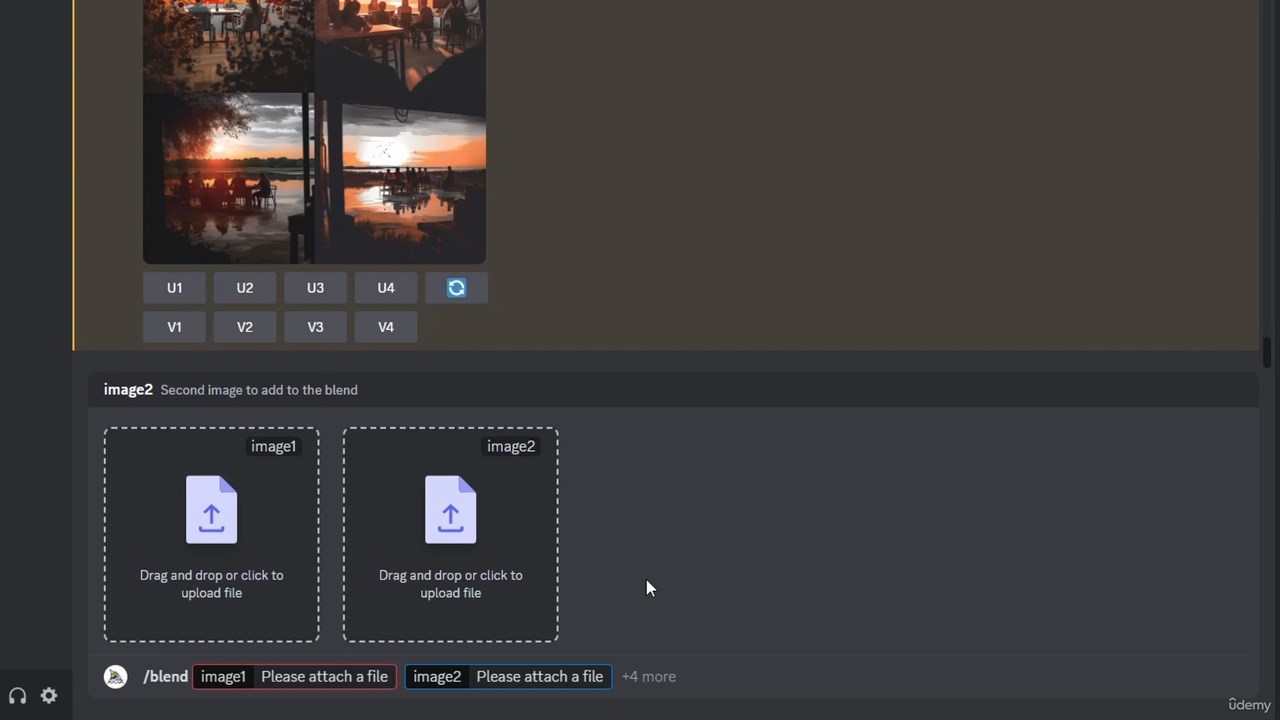Screen dimensions: 1280x720
Task: Click the V1 variation button
Action: pos(174,327)
